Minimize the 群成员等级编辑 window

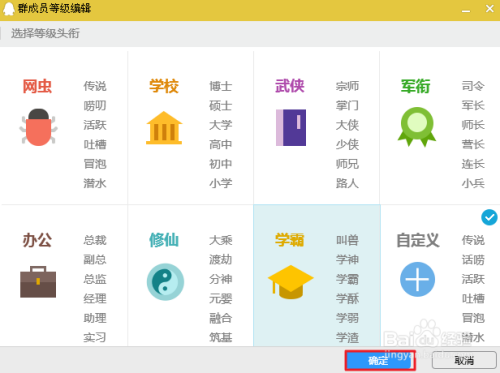(x=466, y=10)
